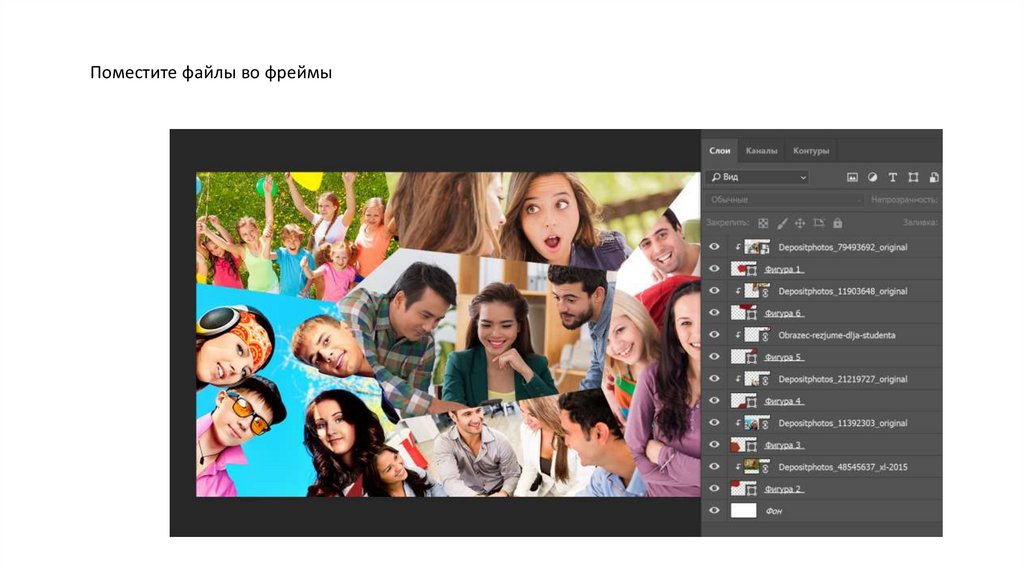Select thumbnail of Depositphotos_21219727_original layer
Screen dimensions: 1024x574
coord(757,379)
